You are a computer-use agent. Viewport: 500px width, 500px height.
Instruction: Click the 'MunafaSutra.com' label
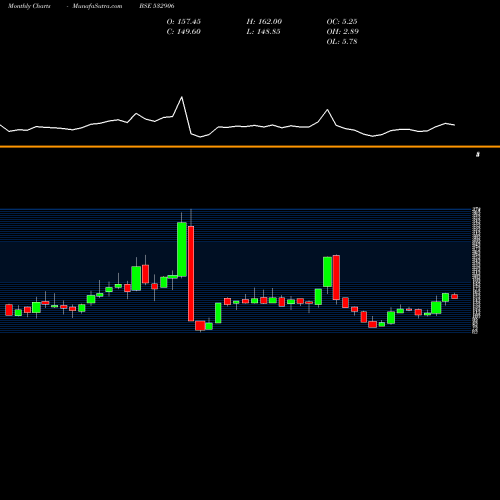[x=97, y=6]
